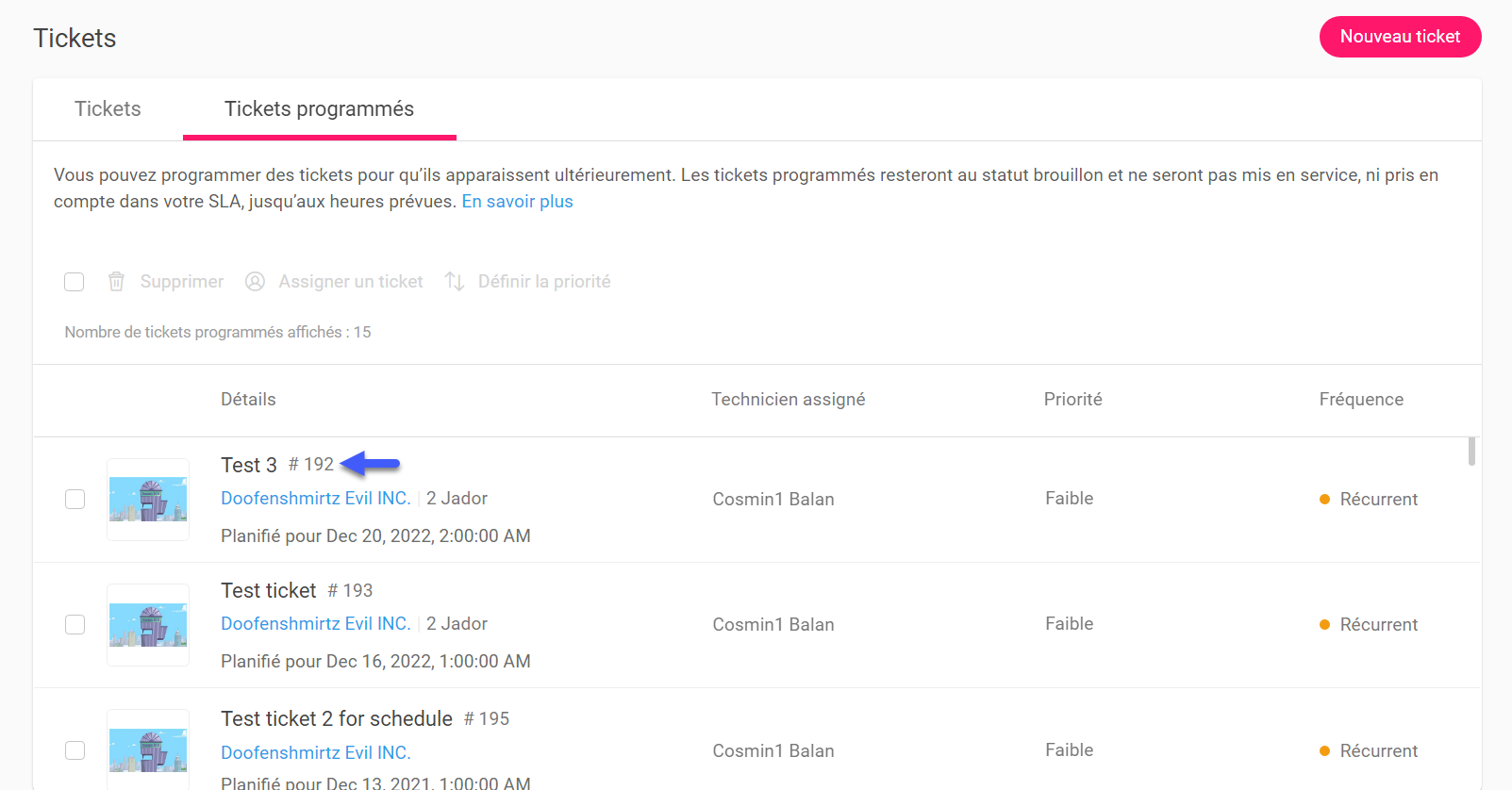The height and width of the screenshot is (790, 1512).
Task: Open the Test ticket #193 title
Action: (269, 590)
